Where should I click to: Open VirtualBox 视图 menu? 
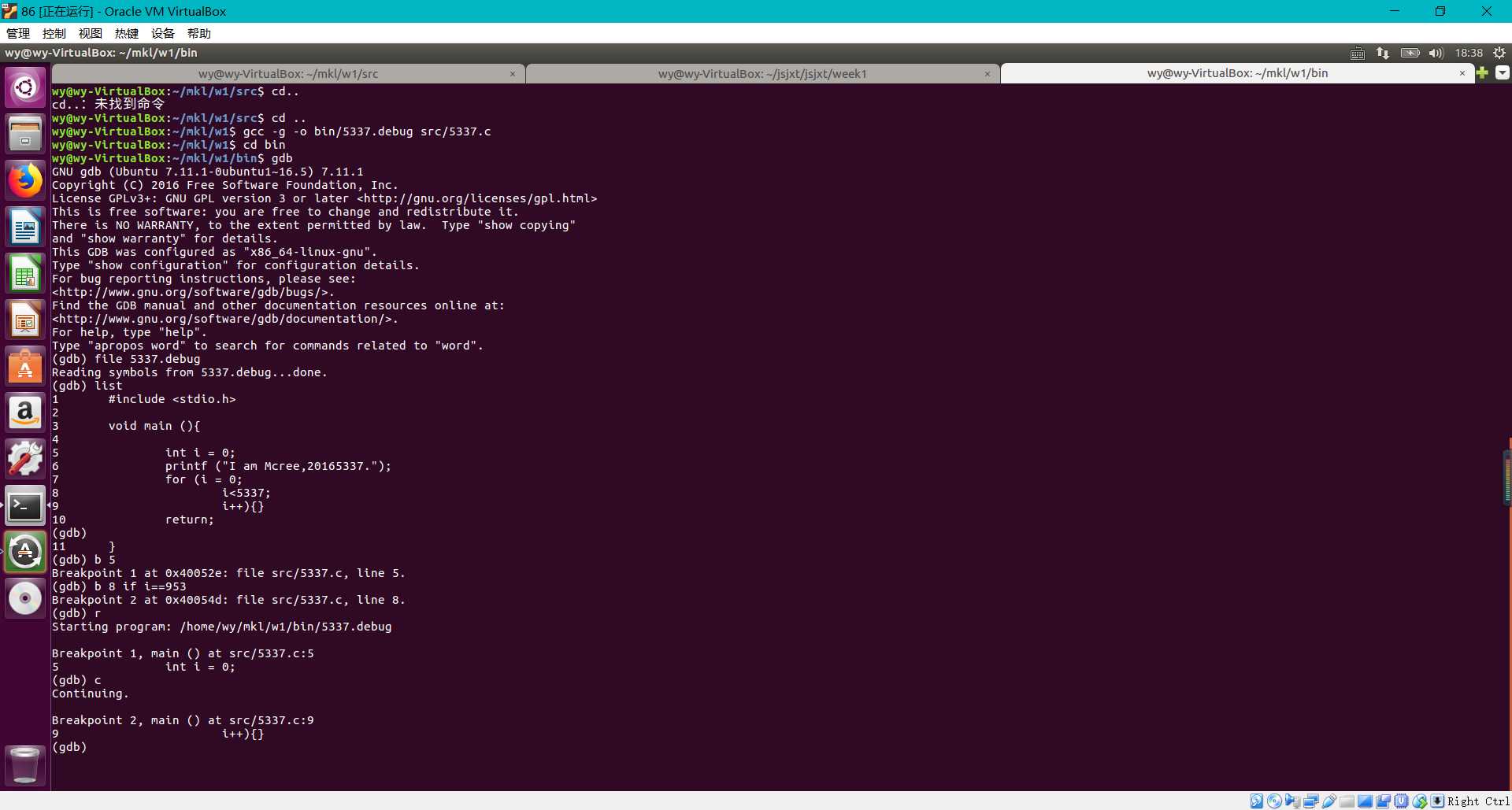click(x=91, y=33)
